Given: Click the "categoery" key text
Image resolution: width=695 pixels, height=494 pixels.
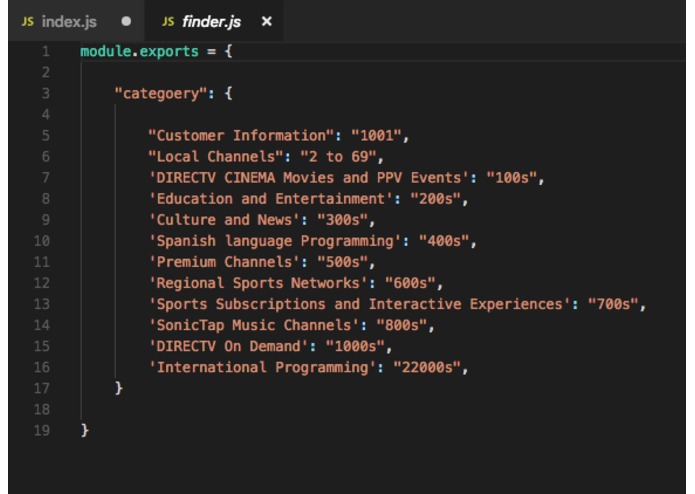Looking at the screenshot, I should point(161,93).
